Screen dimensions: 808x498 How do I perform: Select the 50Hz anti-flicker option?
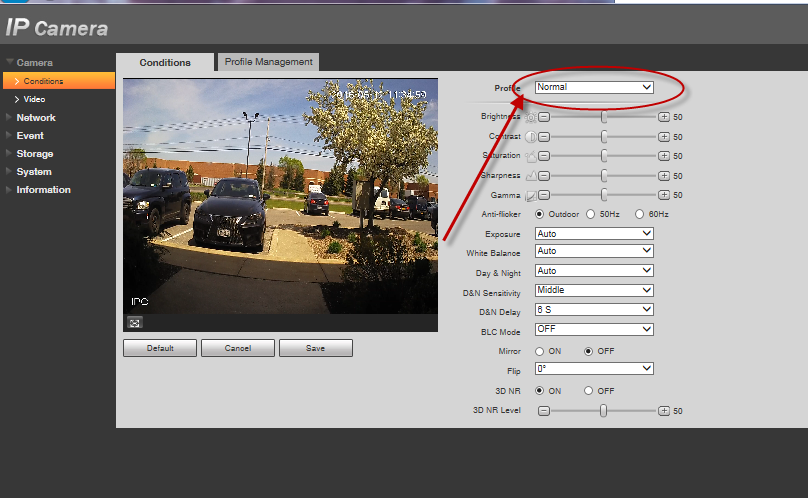coord(591,214)
